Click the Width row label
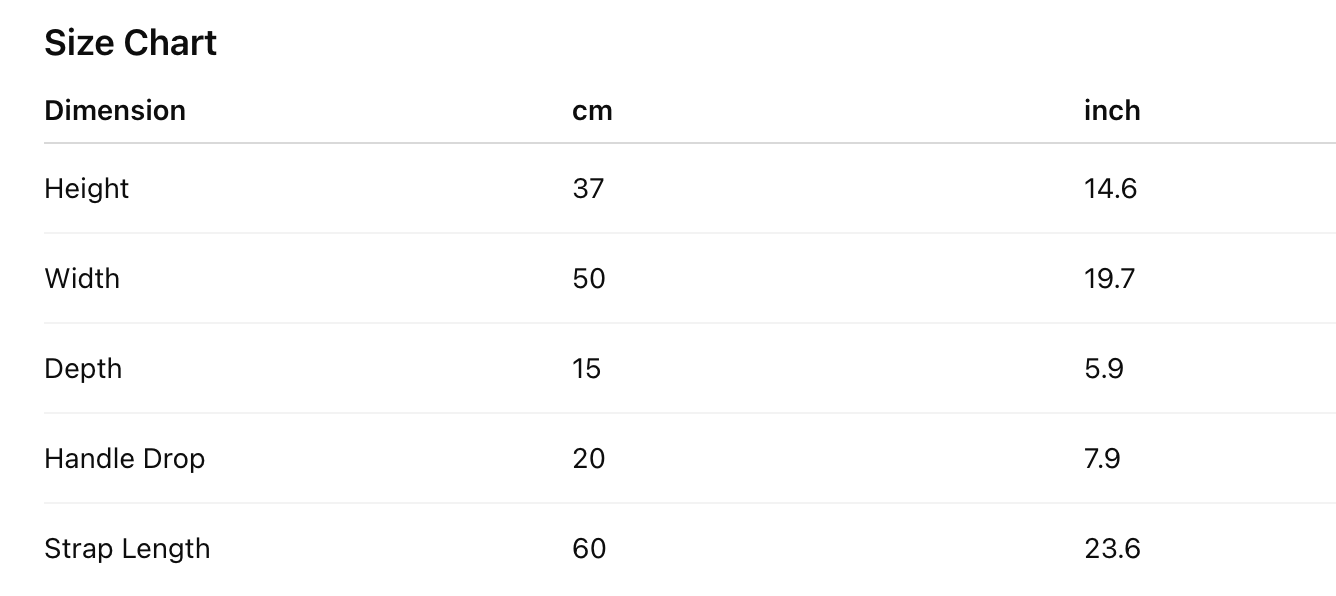The image size is (1336, 596). pyautogui.click(x=82, y=278)
